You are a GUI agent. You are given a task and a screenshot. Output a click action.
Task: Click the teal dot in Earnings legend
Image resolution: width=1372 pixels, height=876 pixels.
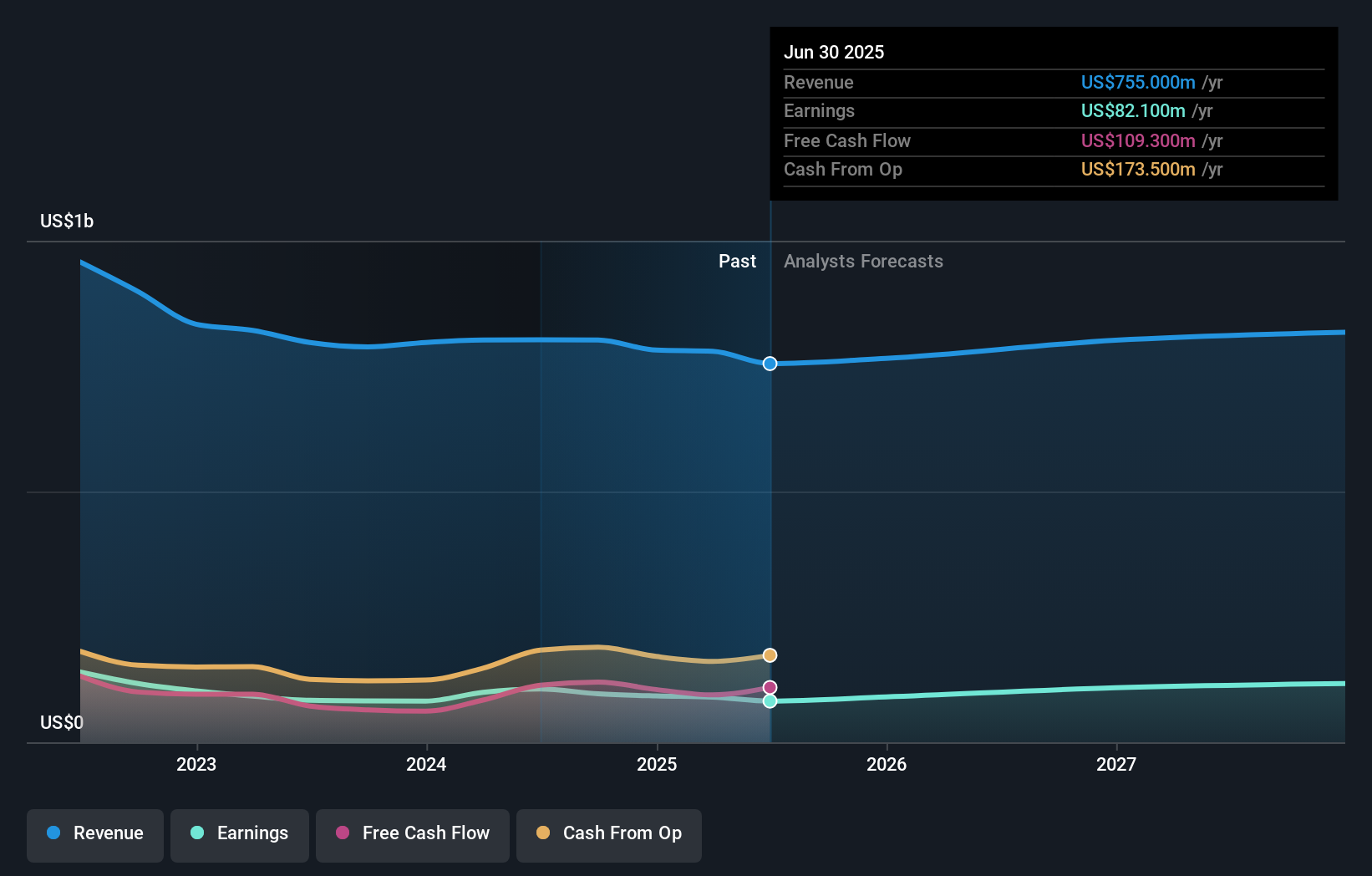click(197, 833)
